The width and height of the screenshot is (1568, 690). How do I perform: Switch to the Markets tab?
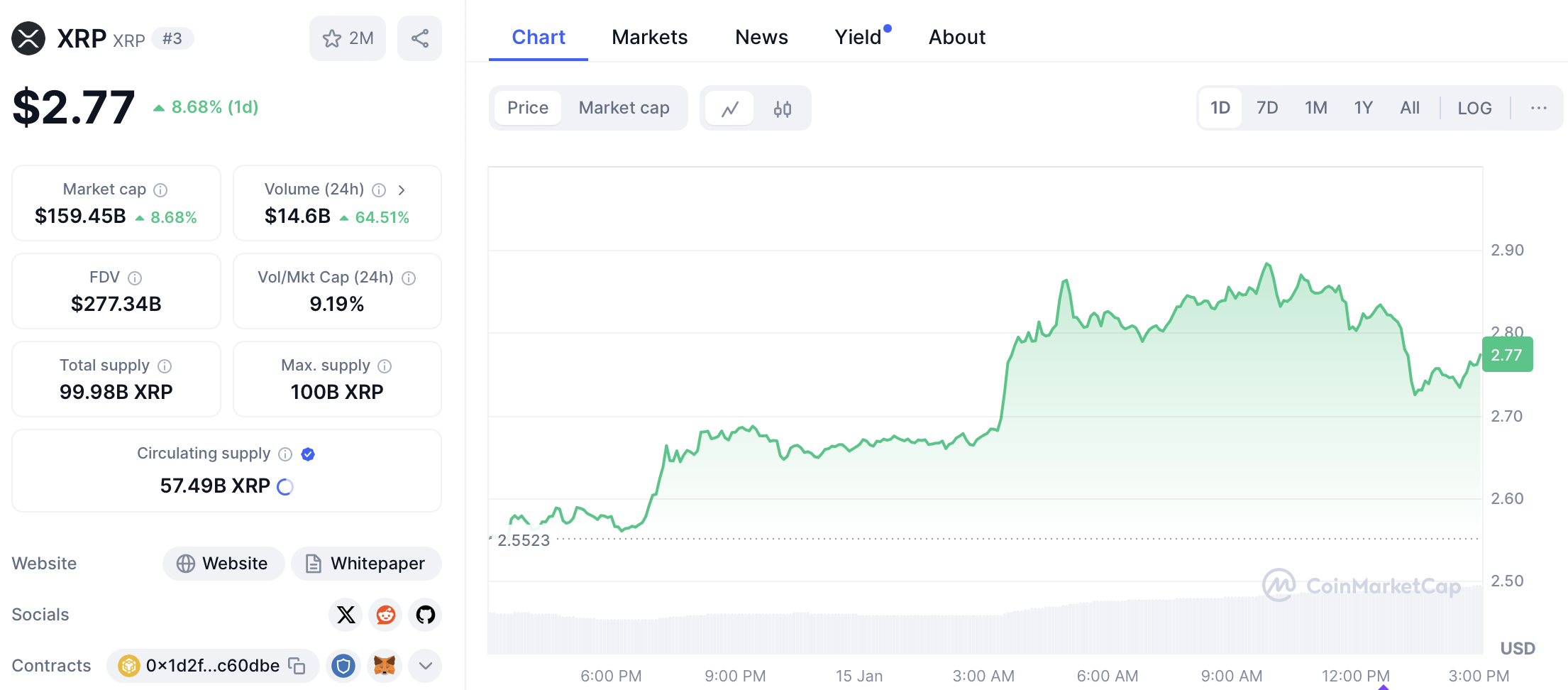click(x=650, y=37)
